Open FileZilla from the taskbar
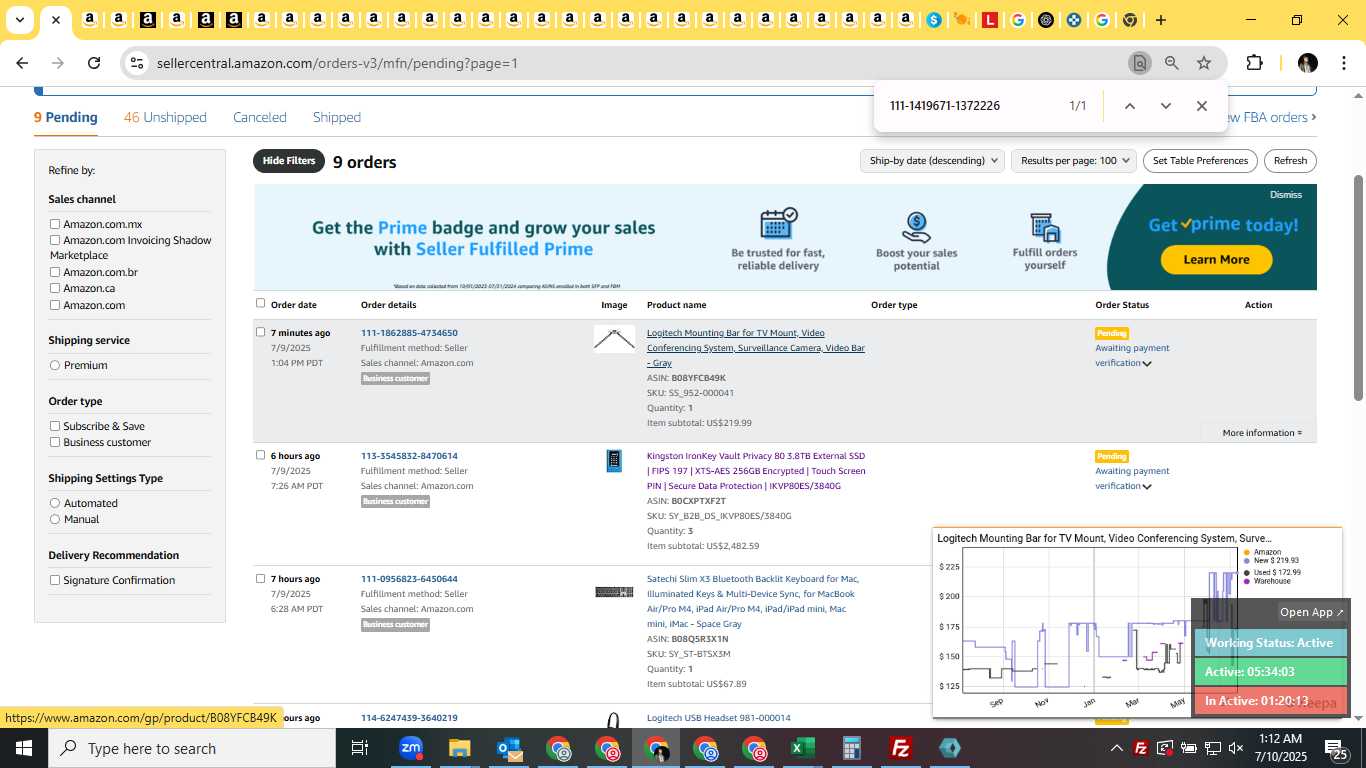This screenshot has height=768, width=1366. [x=900, y=748]
